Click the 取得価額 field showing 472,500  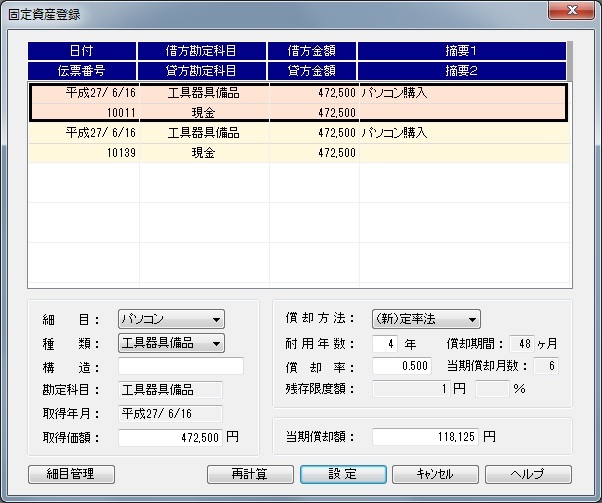click(x=170, y=437)
